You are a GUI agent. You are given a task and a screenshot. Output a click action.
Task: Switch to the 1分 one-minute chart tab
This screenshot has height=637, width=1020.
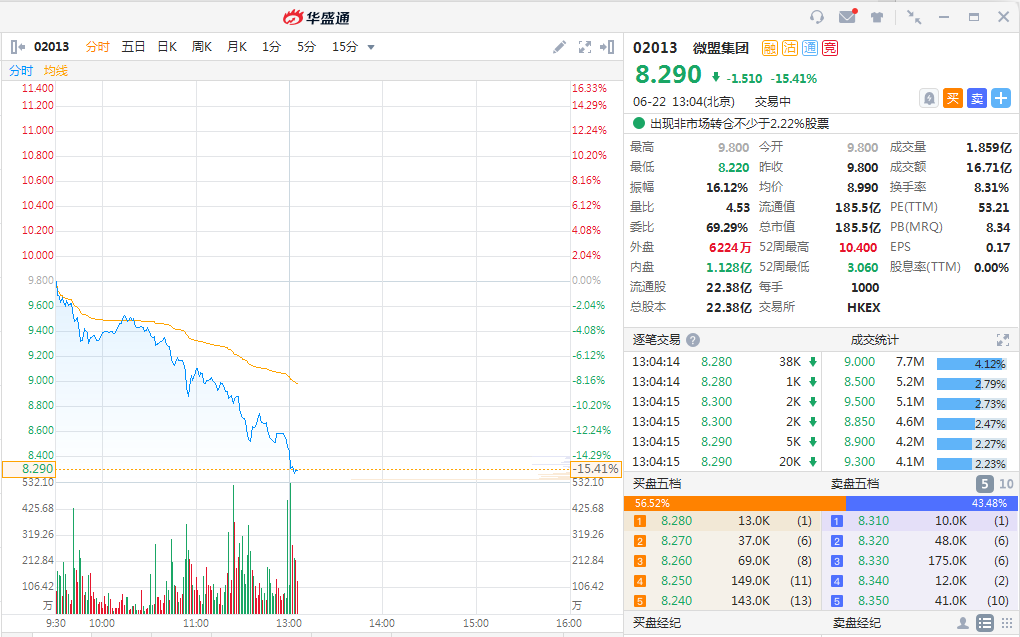click(271, 47)
